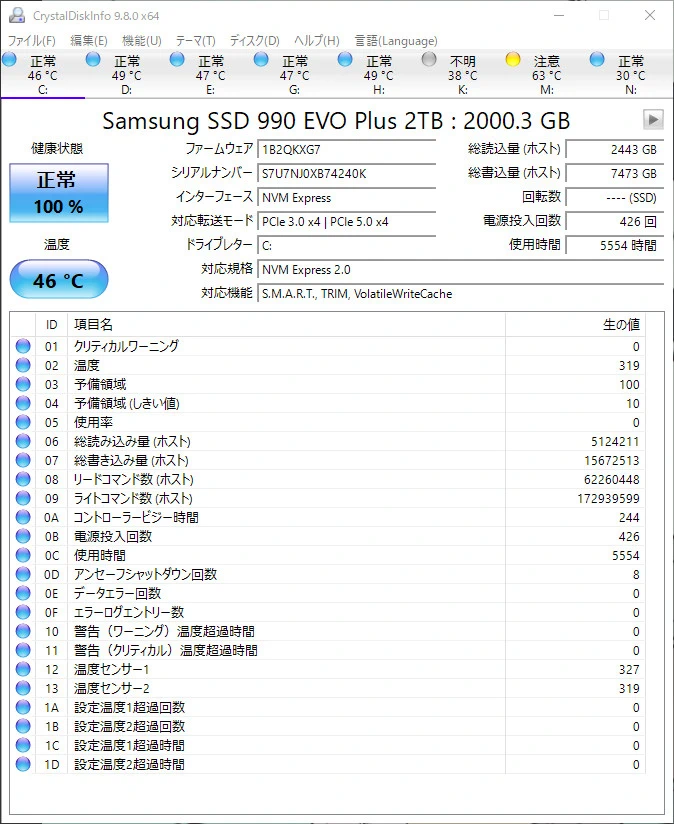Switch to drive M: tab showing 63 °C
674x824 pixels.
point(546,74)
